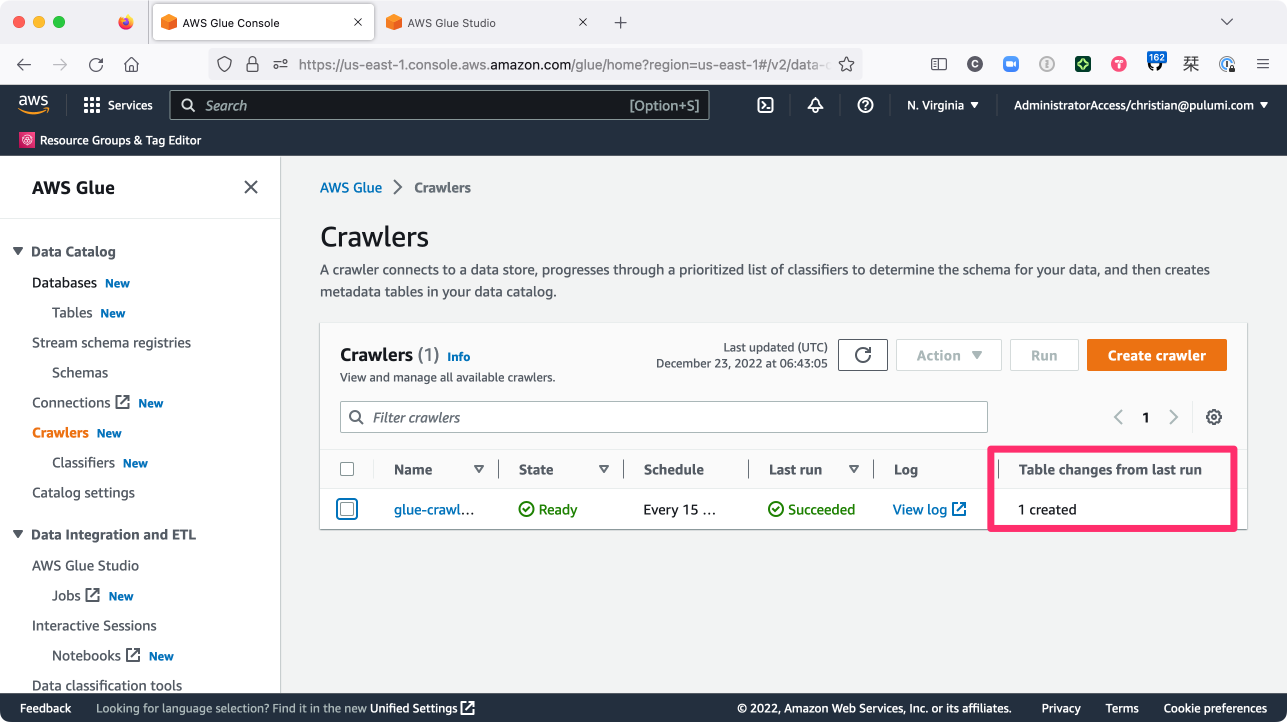Open the AdministratorAccess account dropdown

pyautogui.click(x=1141, y=105)
